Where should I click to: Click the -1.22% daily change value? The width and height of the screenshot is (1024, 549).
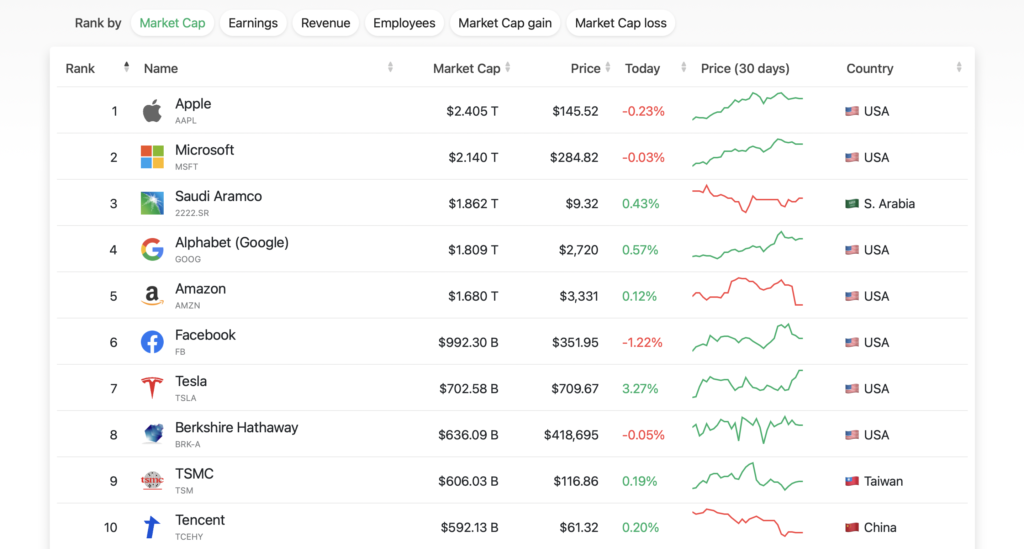pos(642,343)
